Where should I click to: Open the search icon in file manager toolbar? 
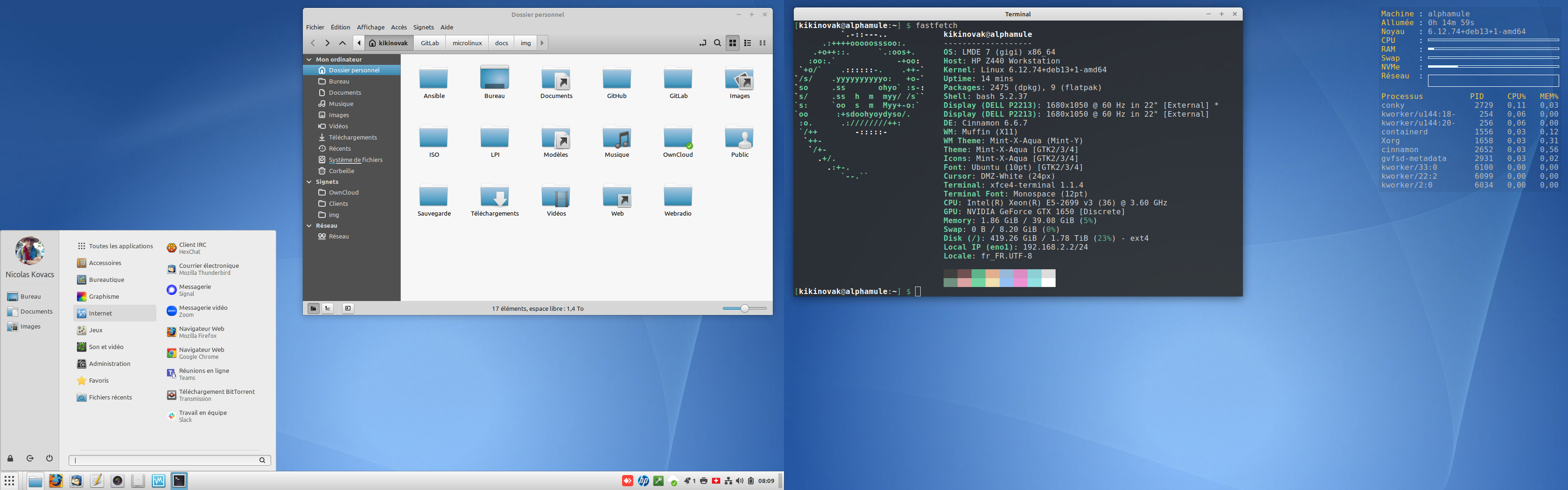[718, 42]
